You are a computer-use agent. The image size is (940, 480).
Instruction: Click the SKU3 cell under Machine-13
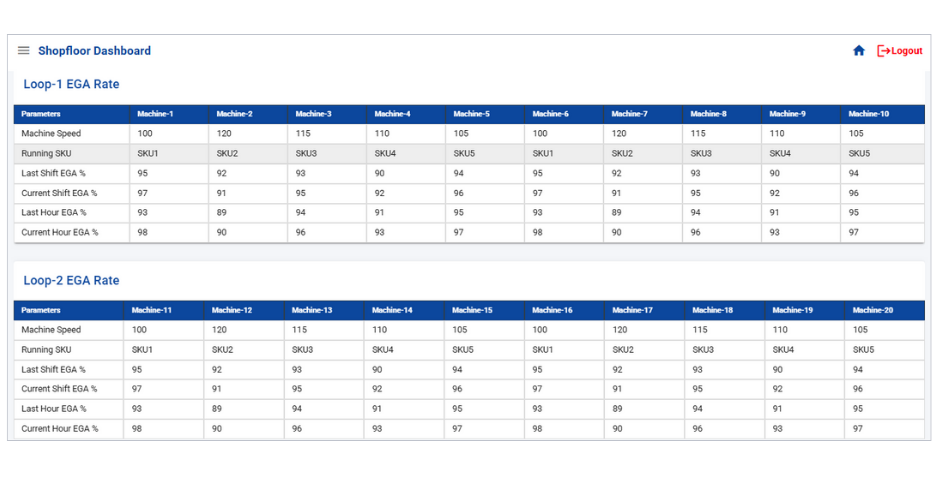point(302,349)
